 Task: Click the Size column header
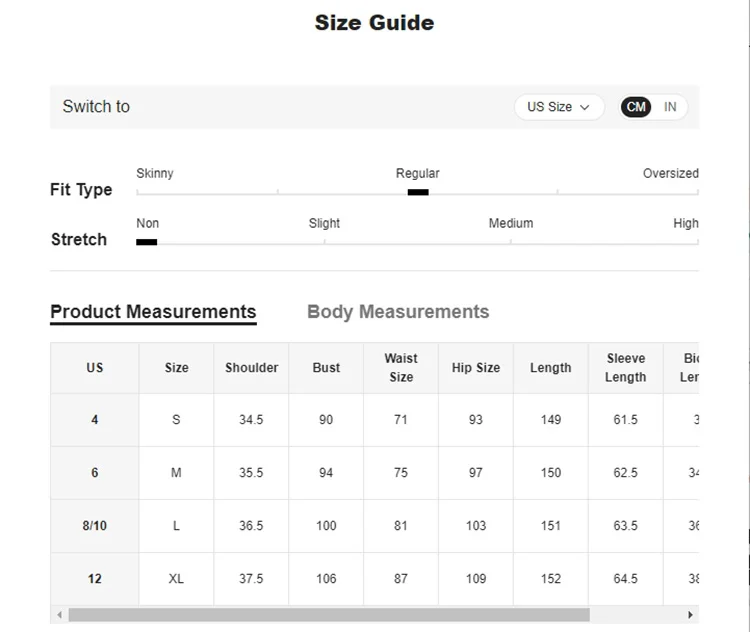click(176, 368)
